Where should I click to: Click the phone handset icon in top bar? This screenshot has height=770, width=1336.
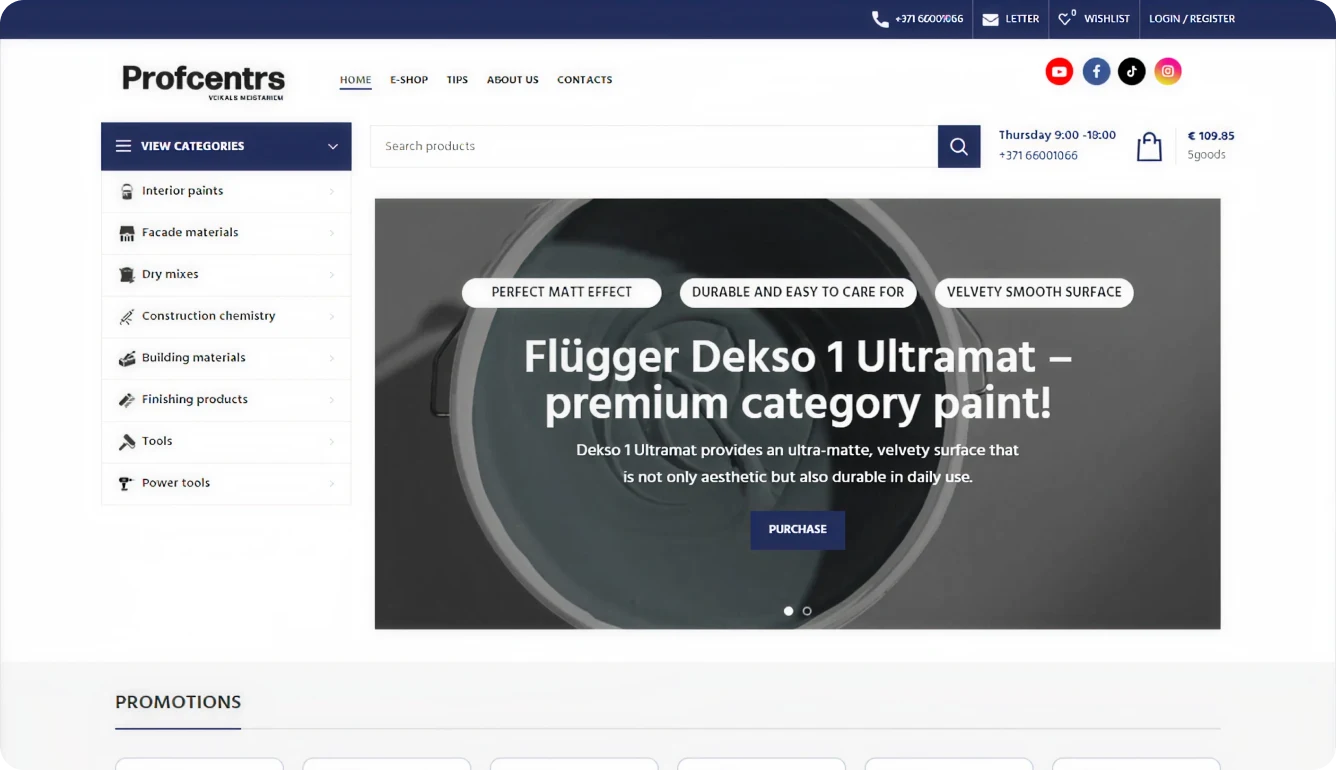coord(880,19)
